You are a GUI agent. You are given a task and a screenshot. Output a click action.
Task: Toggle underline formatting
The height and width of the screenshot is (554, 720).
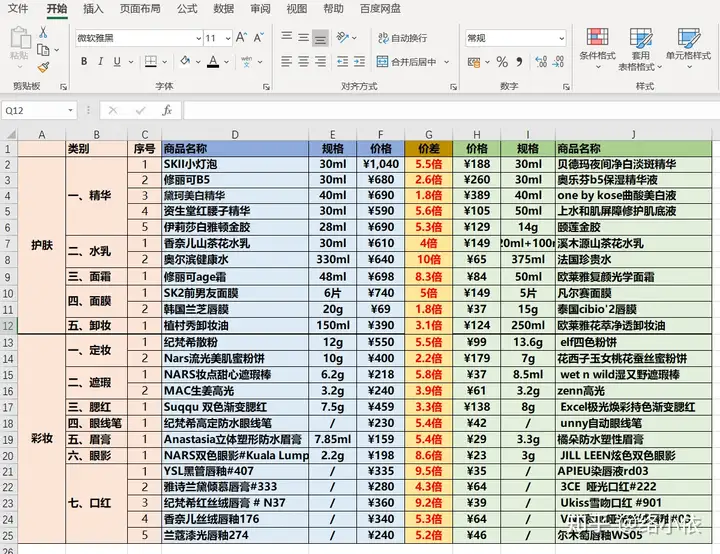(117, 61)
